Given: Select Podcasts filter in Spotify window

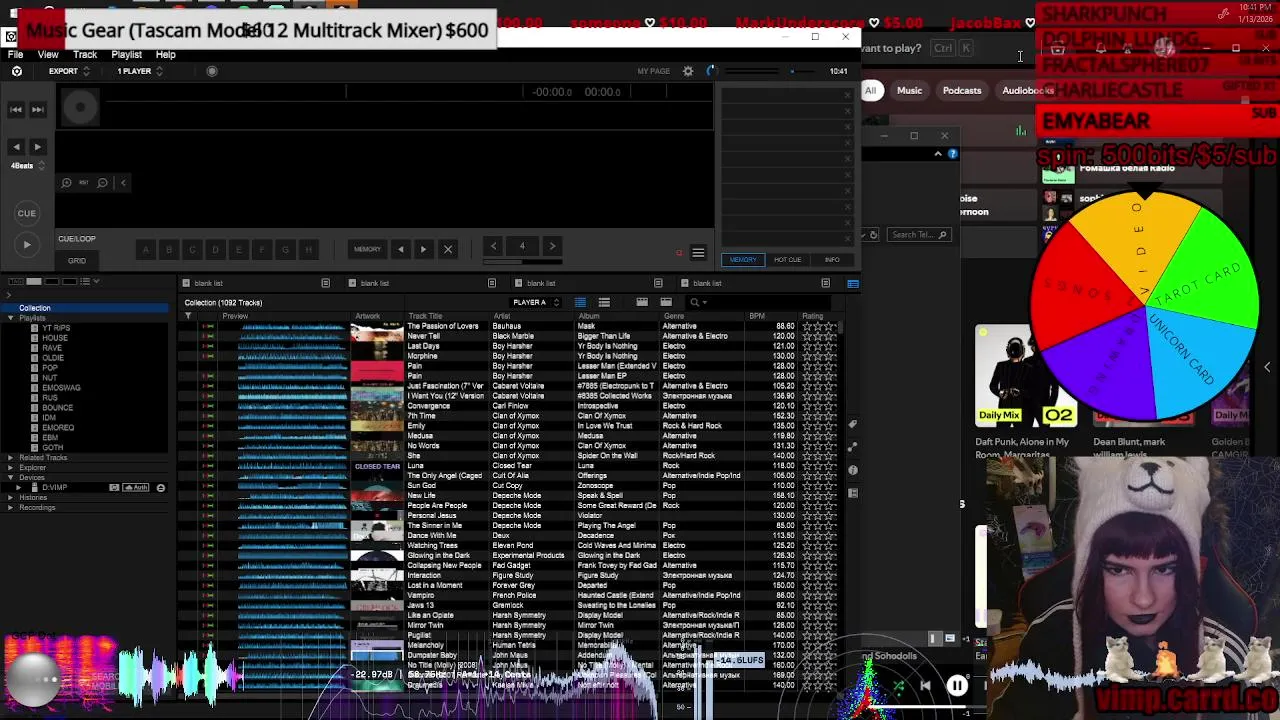Looking at the screenshot, I should tap(962, 91).
